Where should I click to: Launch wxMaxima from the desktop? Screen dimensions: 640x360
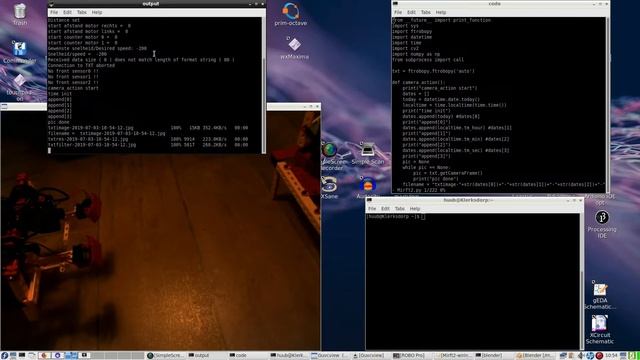[294, 48]
